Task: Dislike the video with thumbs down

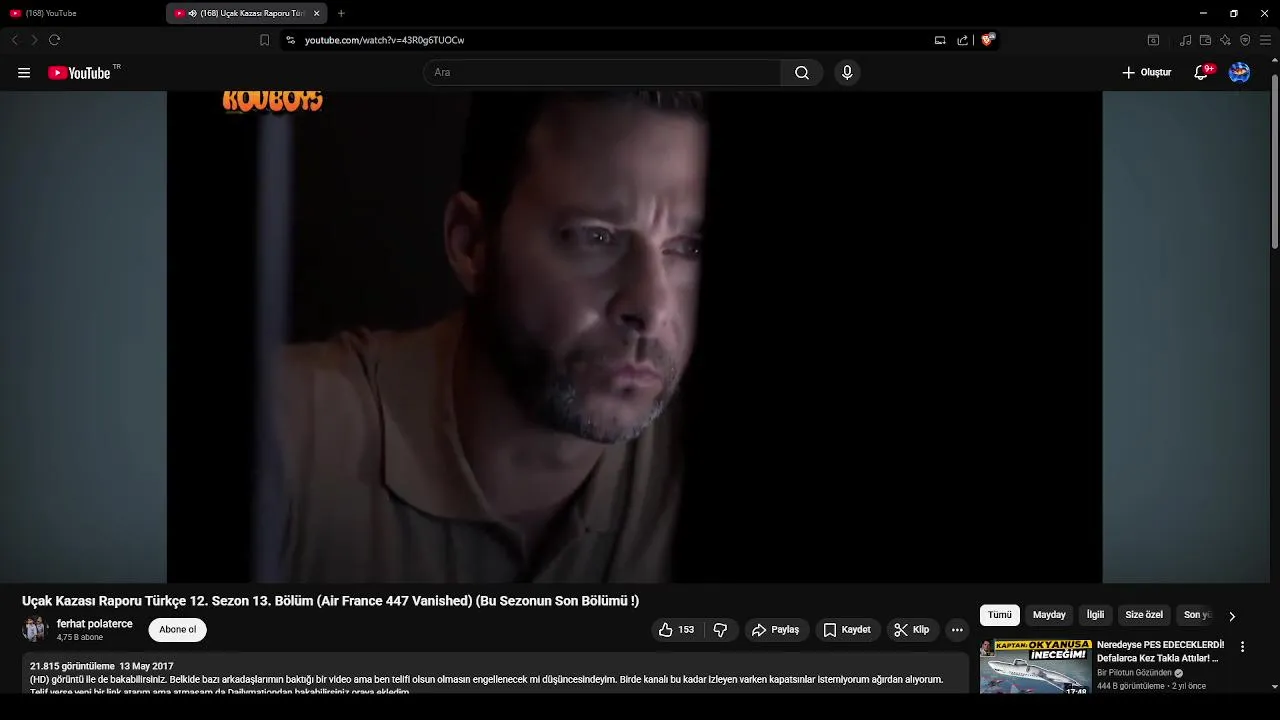Action: tap(720, 630)
